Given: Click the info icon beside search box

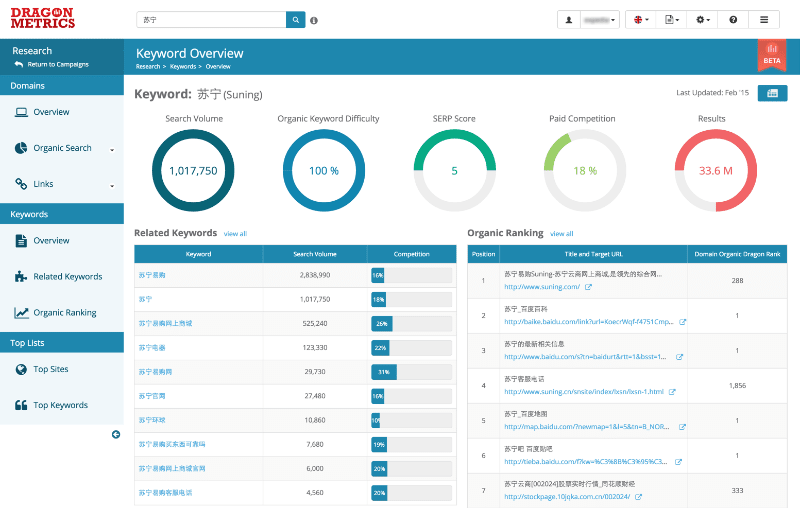Looking at the screenshot, I should 314,20.
